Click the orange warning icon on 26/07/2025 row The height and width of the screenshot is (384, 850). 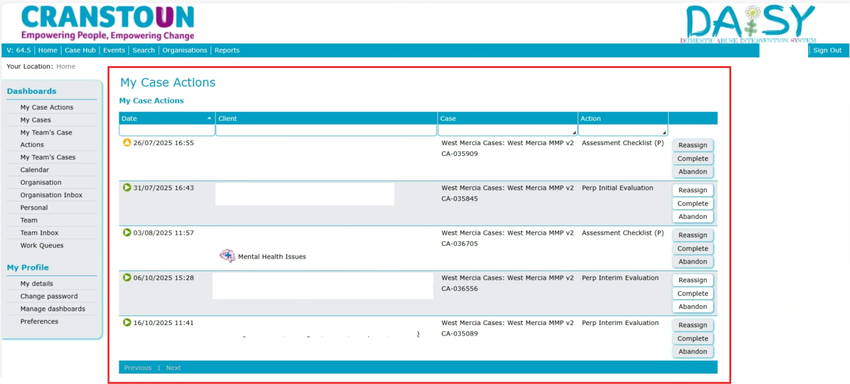point(127,143)
